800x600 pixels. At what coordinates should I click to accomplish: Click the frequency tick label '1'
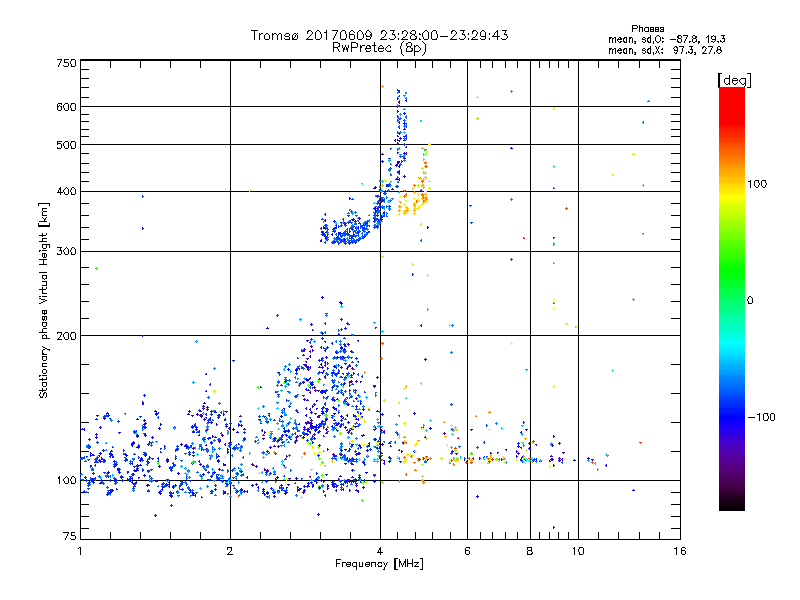click(x=80, y=551)
